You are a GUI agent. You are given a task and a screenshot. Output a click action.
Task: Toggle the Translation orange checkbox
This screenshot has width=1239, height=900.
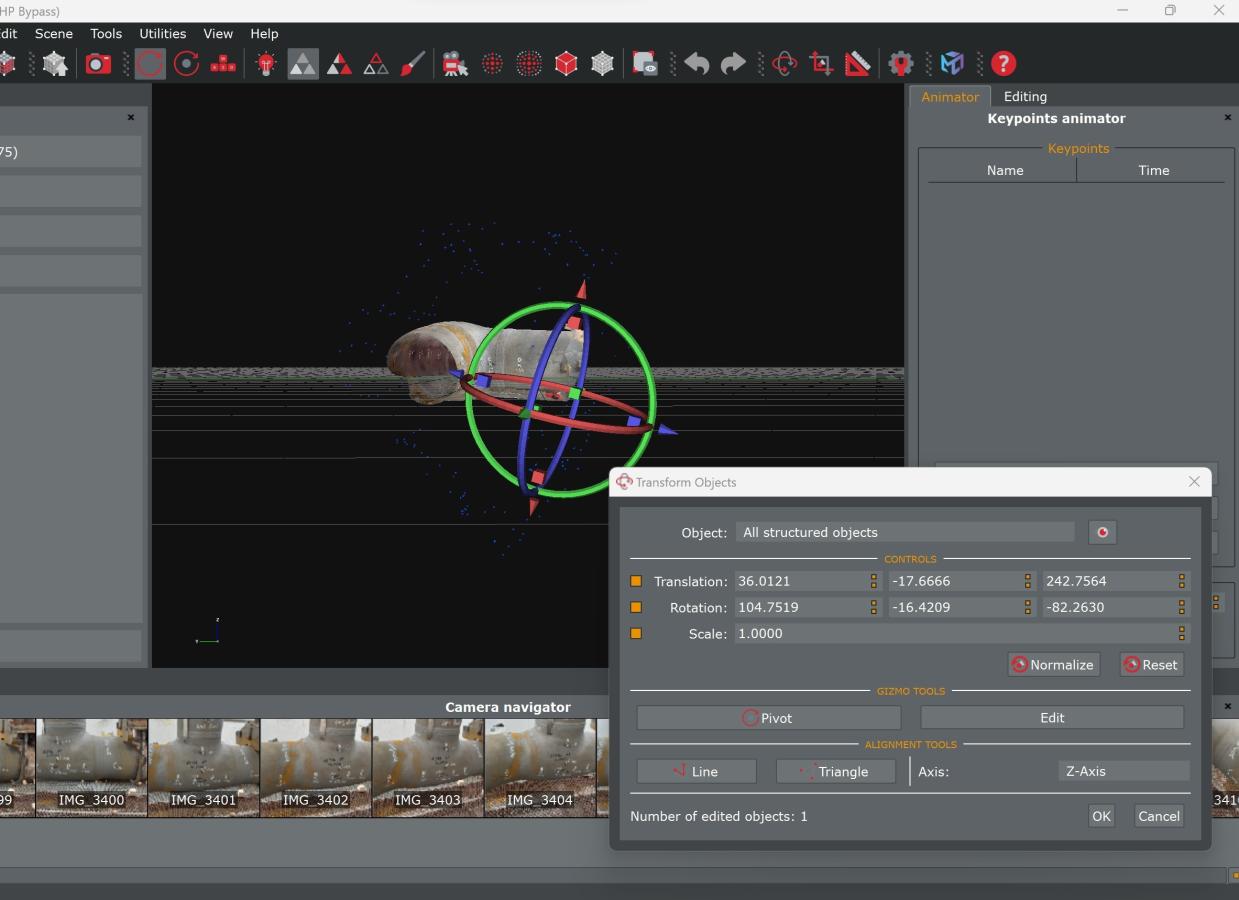[636, 581]
